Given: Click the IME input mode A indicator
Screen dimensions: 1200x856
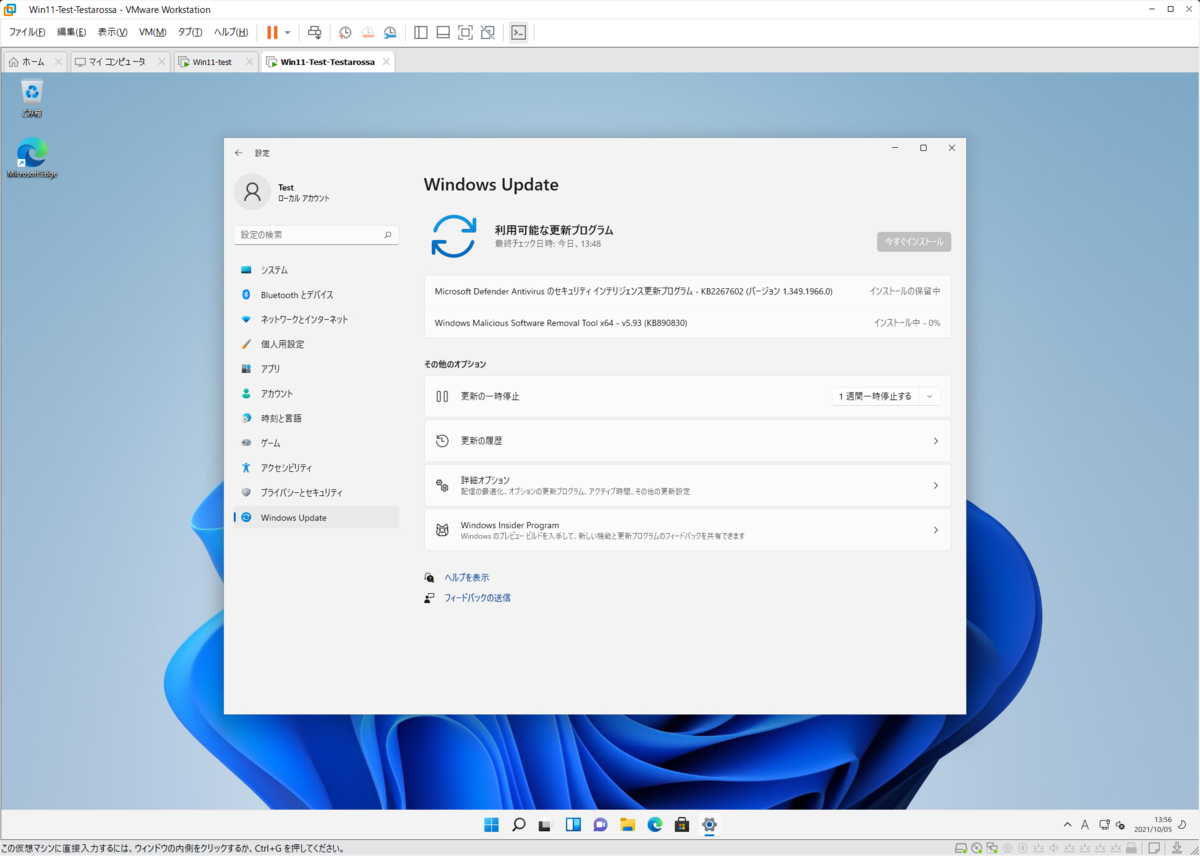Looking at the screenshot, I should click(x=1085, y=825).
